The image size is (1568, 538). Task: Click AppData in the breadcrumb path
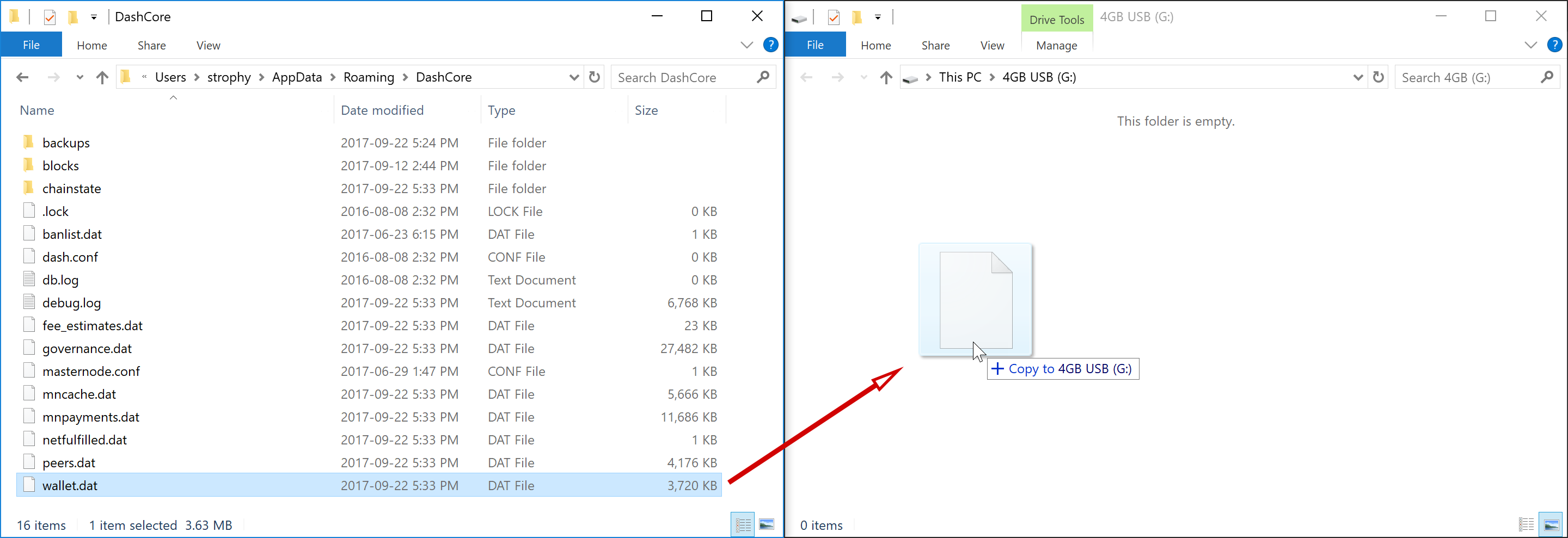[x=296, y=77]
